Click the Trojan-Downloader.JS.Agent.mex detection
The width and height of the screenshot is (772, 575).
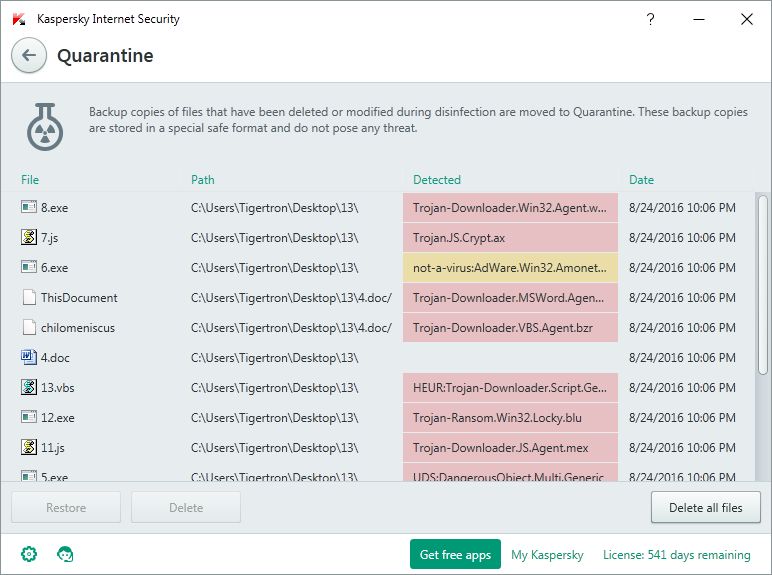(510, 448)
